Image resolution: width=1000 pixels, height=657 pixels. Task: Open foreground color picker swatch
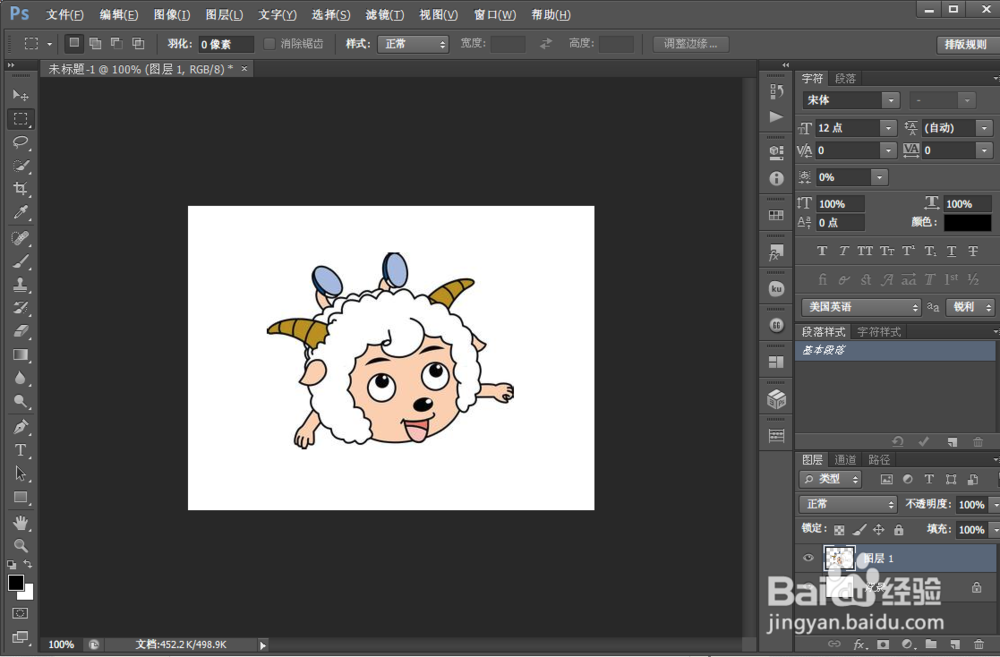pyautogui.click(x=16, y=582)
